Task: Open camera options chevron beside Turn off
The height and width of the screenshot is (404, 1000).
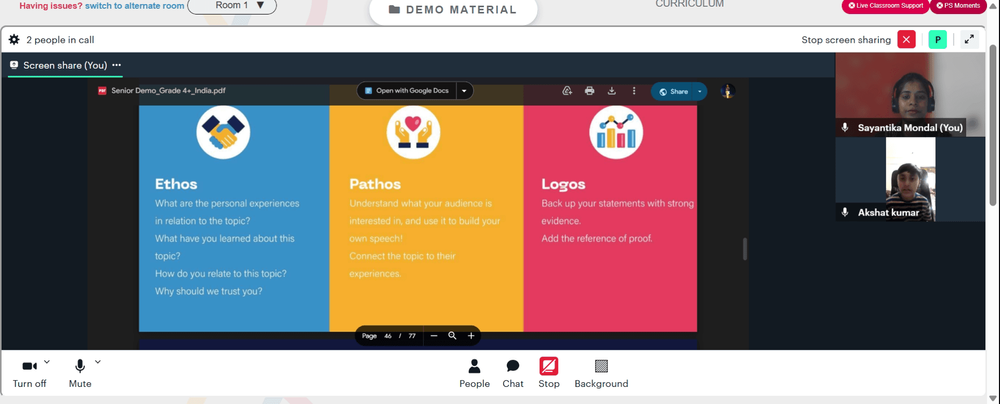Action: coord(47,362)
